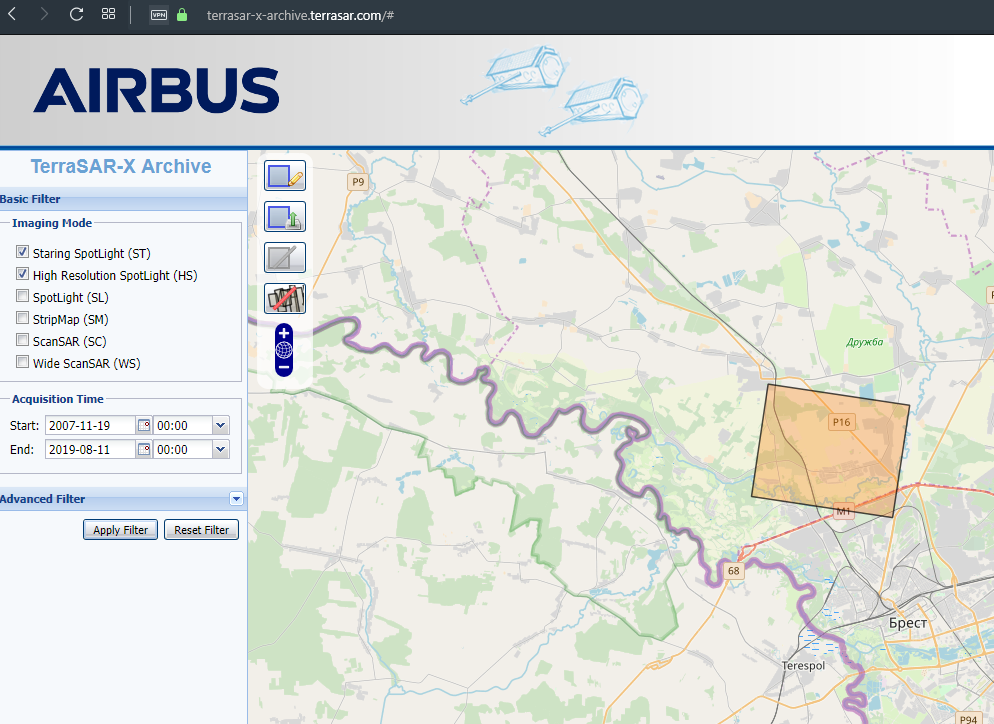Click the VPN badge in address bar

tap(158, 15)
